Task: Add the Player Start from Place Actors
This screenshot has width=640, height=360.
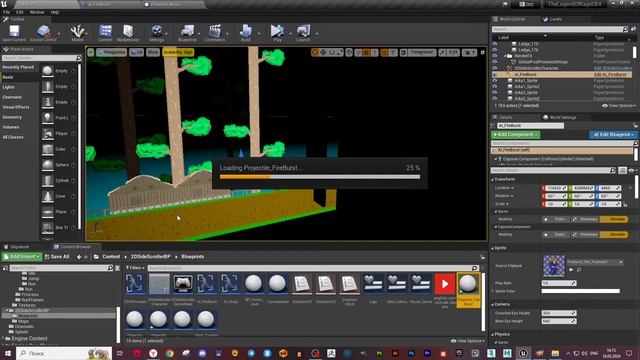Action: 59,133
